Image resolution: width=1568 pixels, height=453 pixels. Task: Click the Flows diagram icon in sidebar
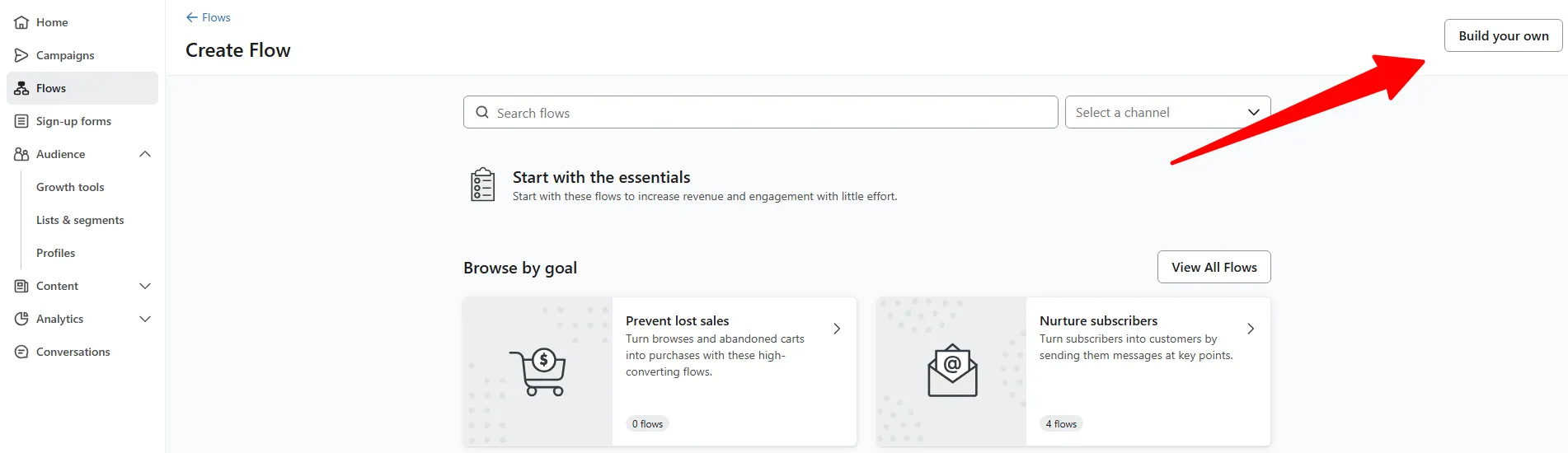tap(21, 88)
